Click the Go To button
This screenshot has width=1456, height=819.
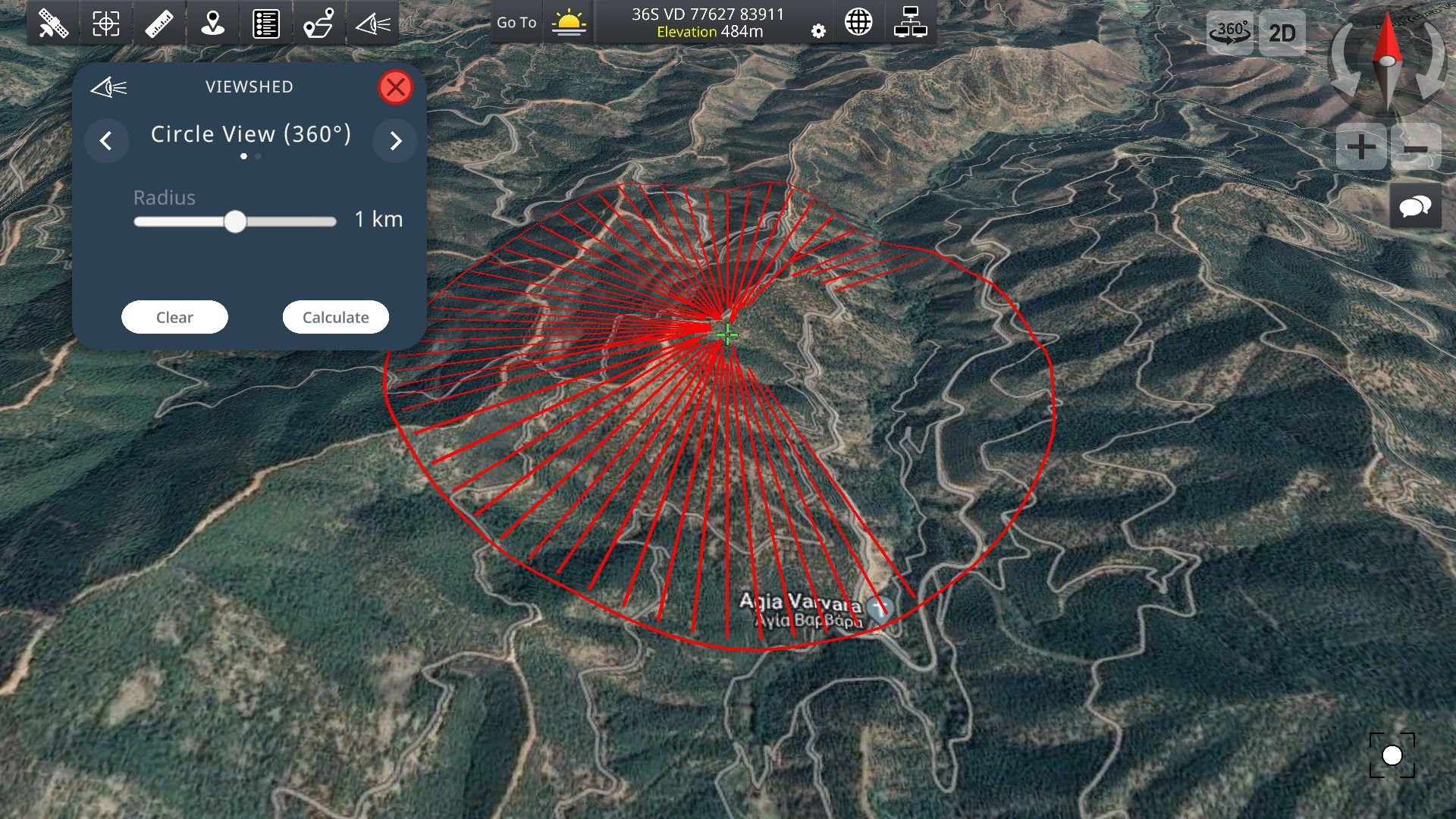516,23
